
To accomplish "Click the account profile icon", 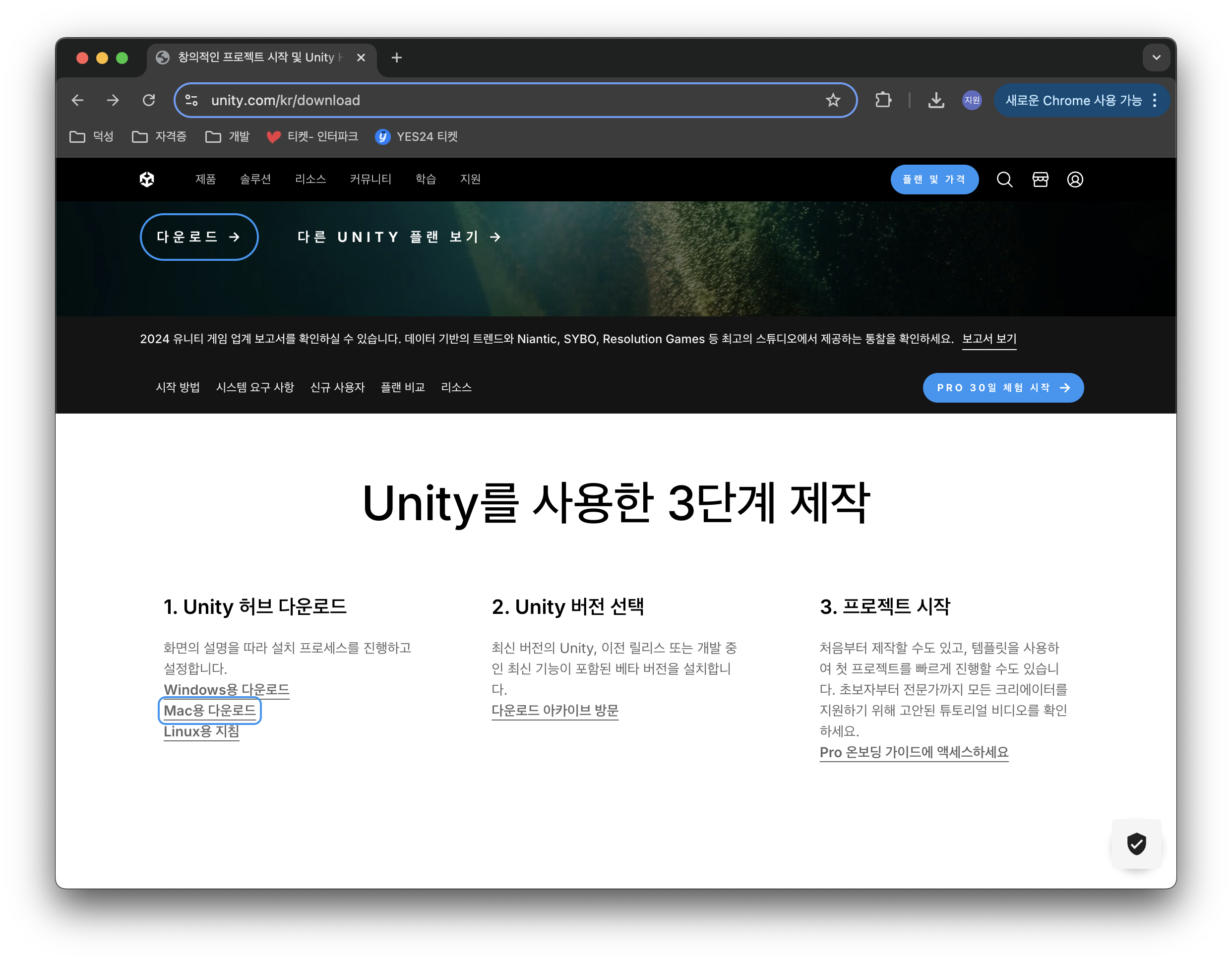I will (x=1075, y=180).
